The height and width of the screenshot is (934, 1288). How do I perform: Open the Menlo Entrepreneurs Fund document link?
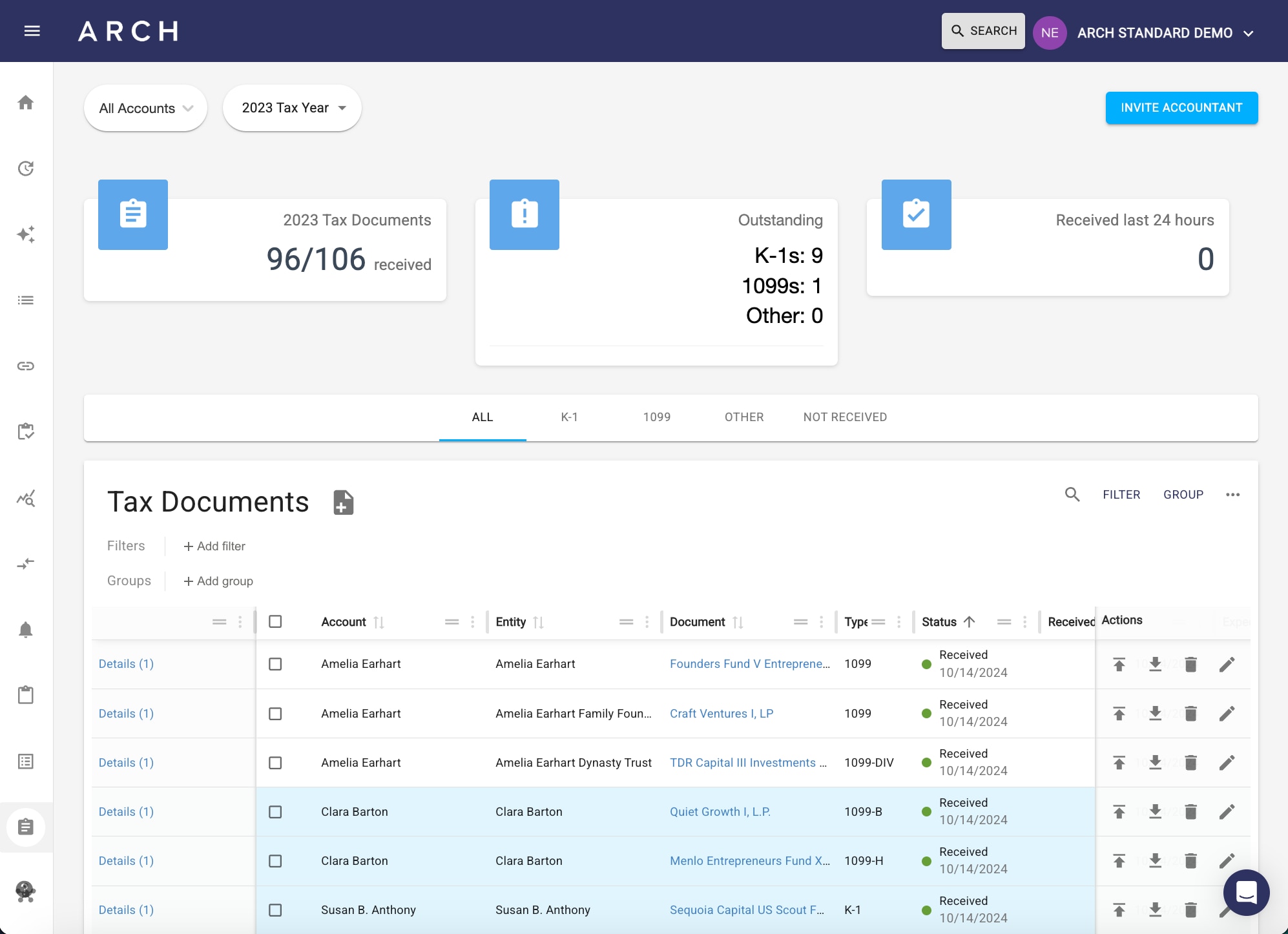pos(749,860)
